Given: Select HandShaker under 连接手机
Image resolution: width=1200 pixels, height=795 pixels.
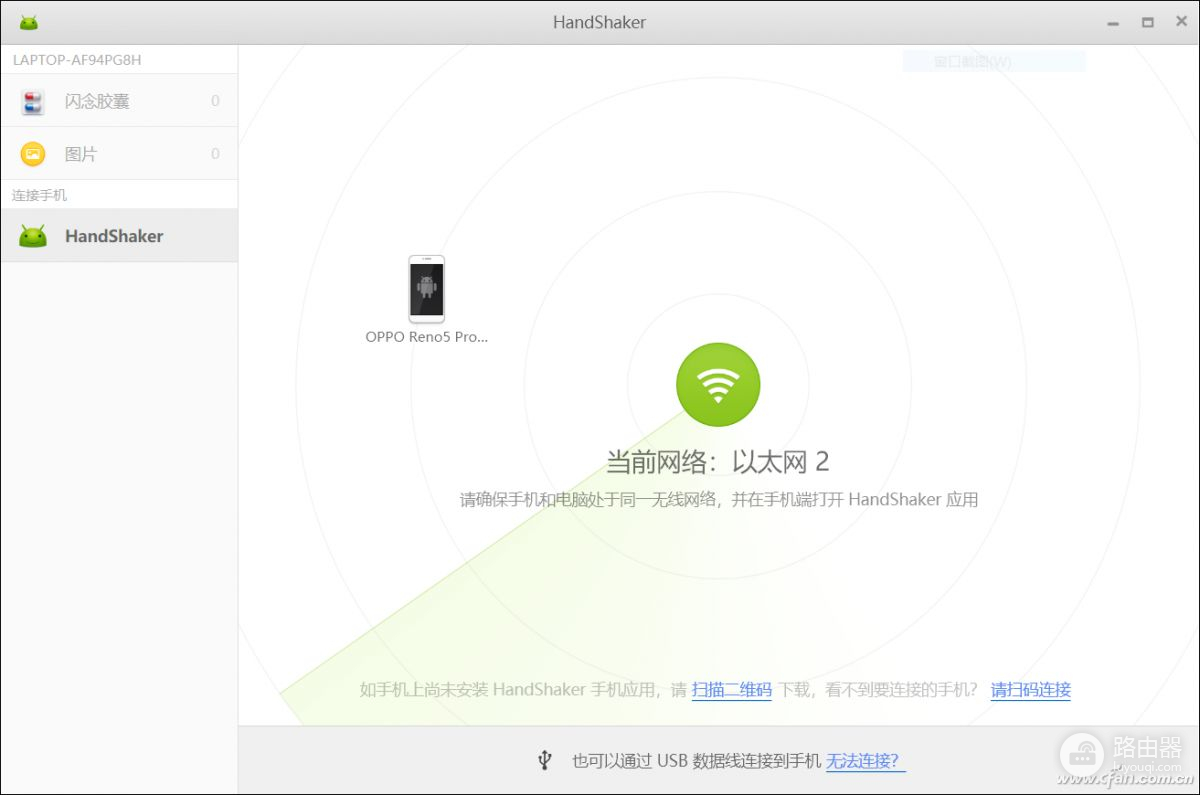Looking at the screenshot, I should tap(119, 236).
